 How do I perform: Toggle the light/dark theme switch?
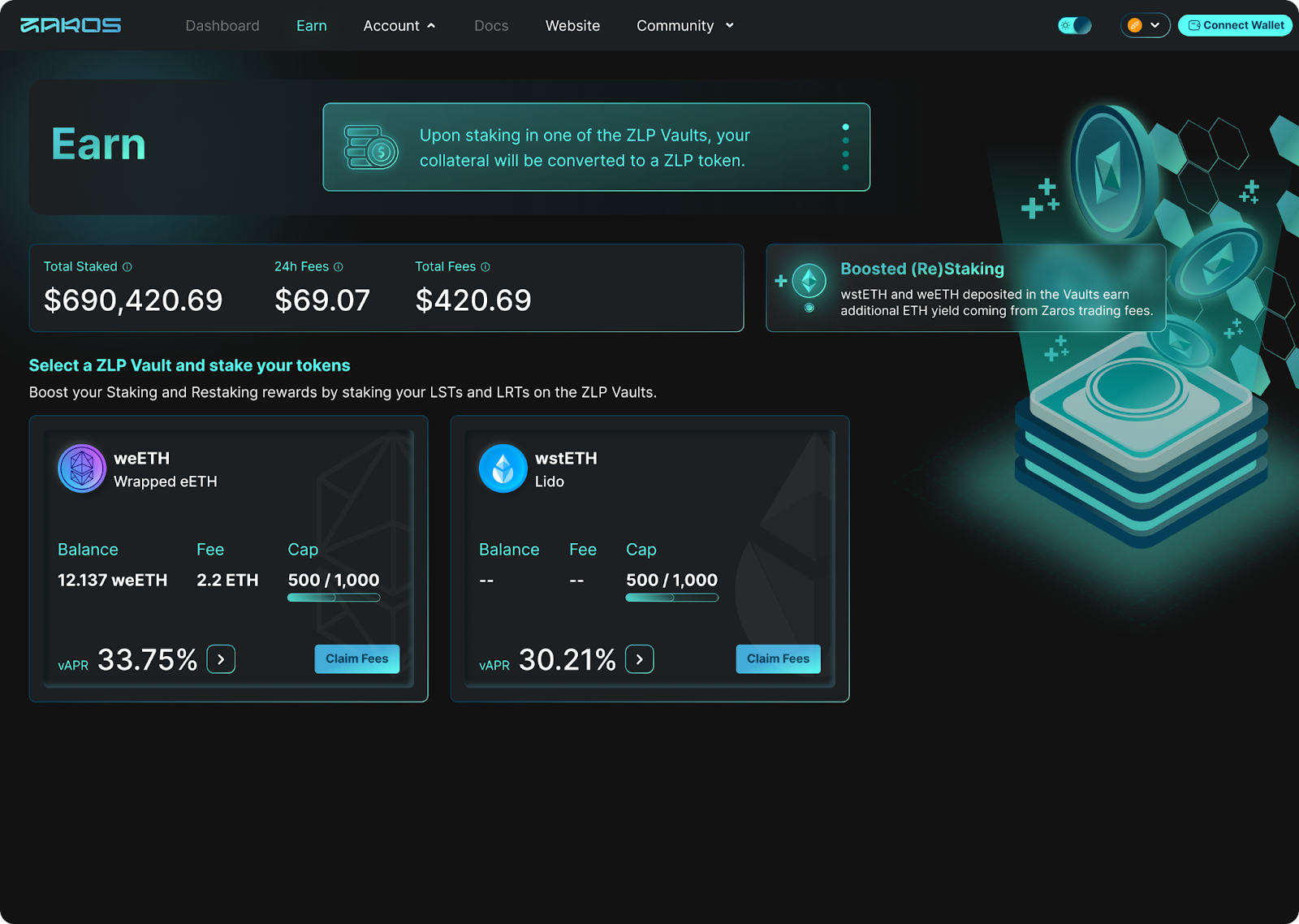1074,25
